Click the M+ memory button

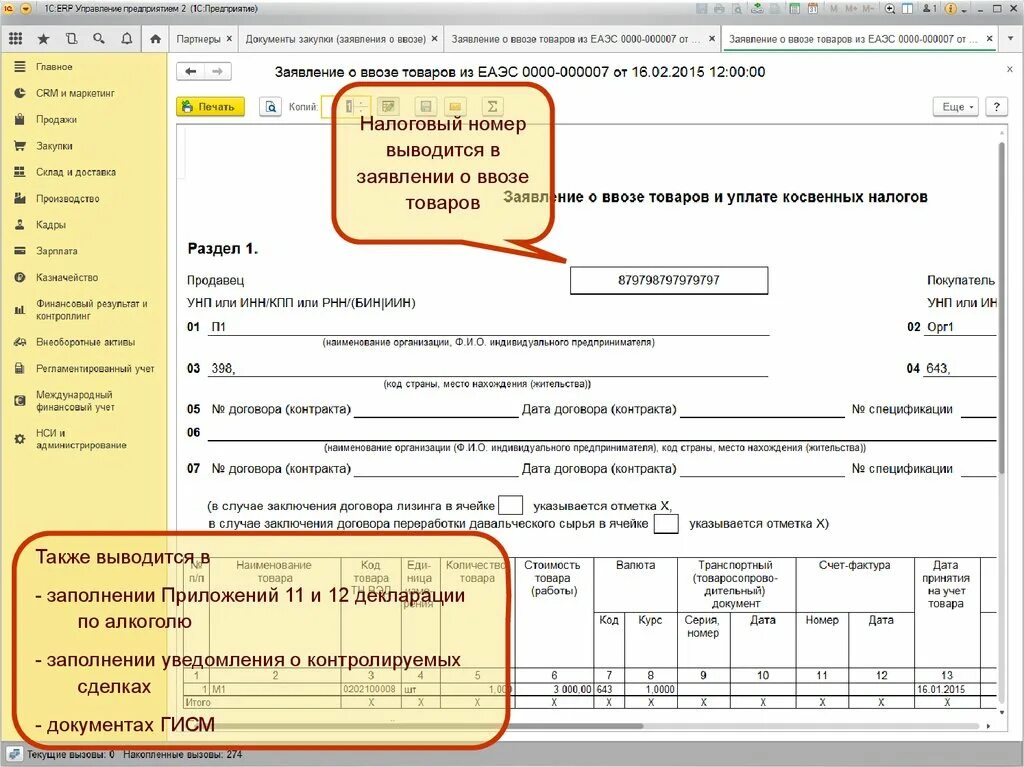[x=851, y=8]
